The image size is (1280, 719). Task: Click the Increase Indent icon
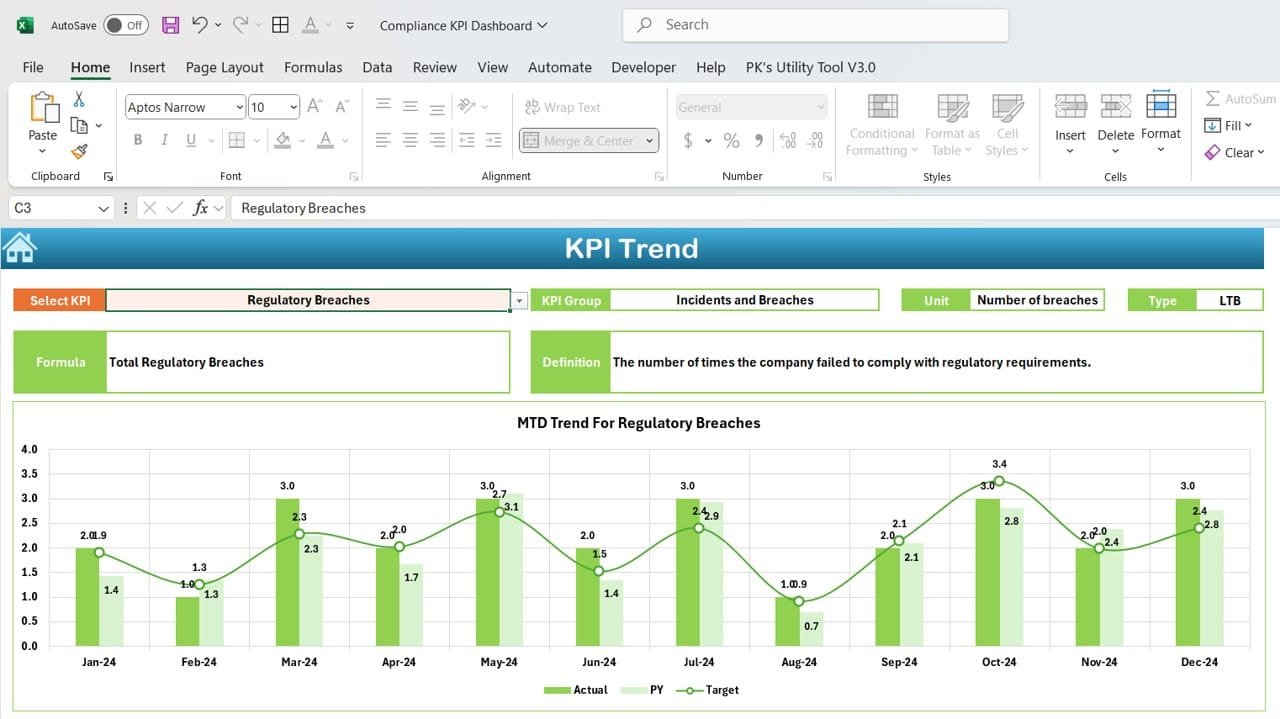[x=493, y=140]
